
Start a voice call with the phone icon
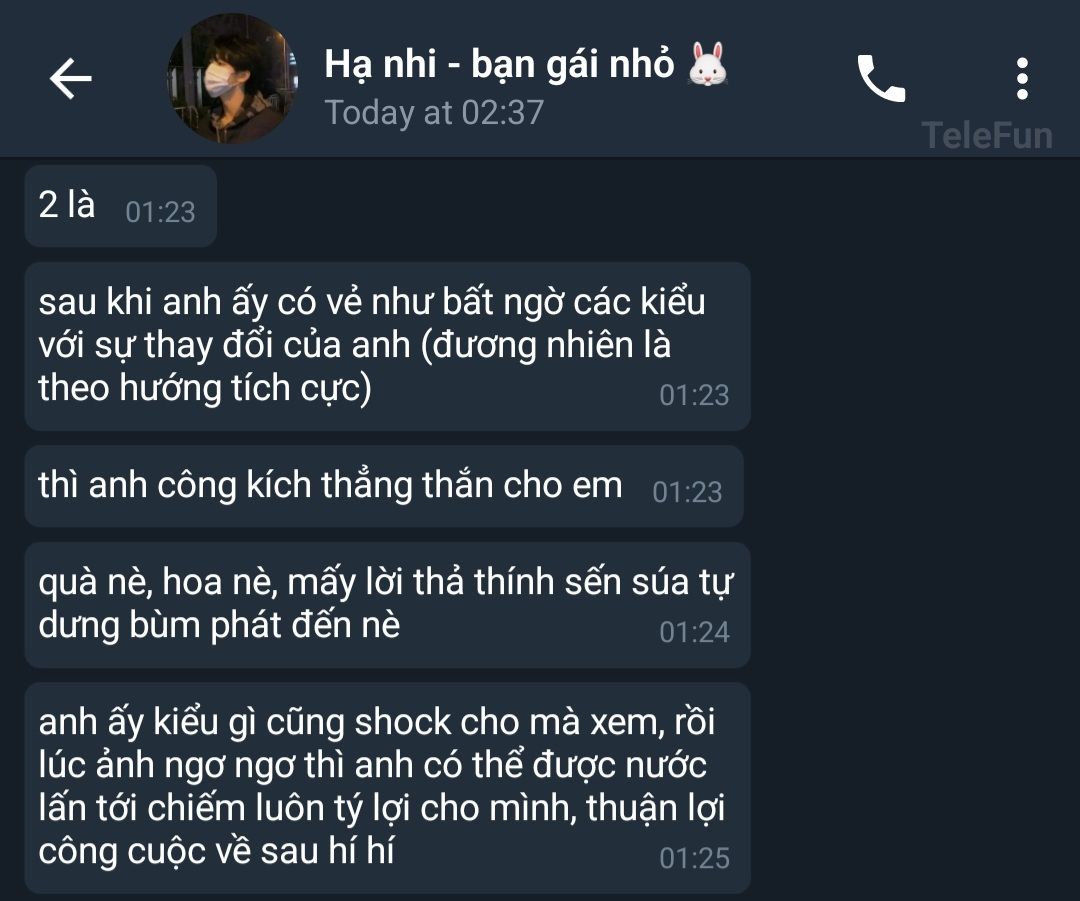pos(881,79)
